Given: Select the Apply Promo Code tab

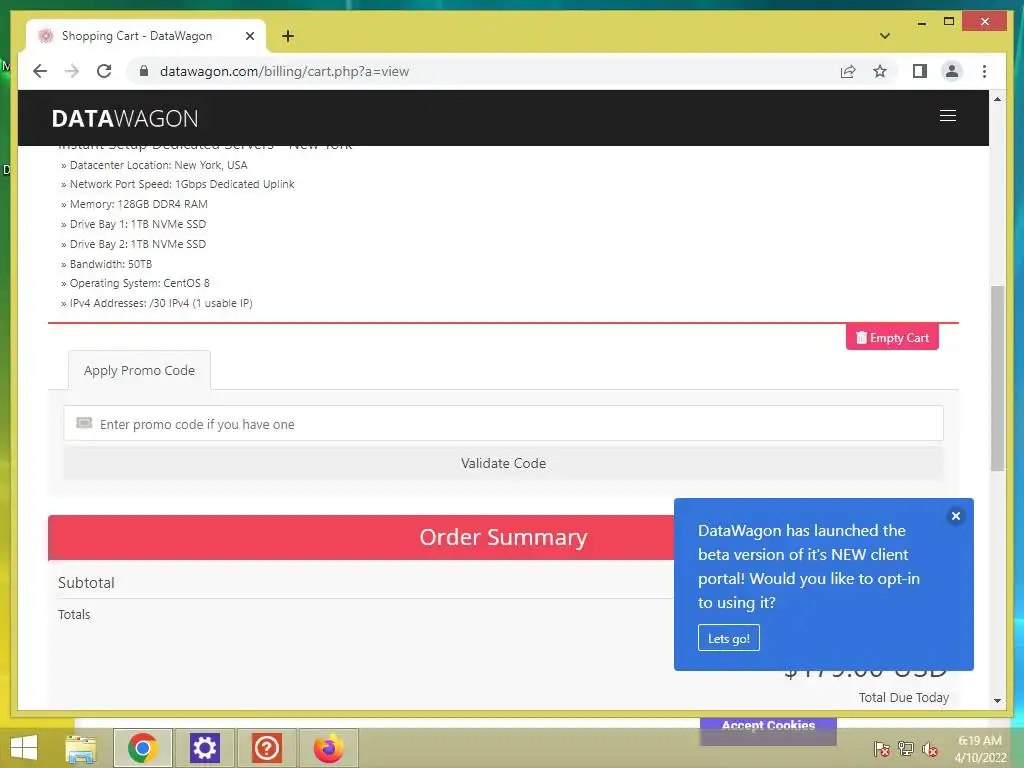Looking at the screenshot, I should click(139, 370).
